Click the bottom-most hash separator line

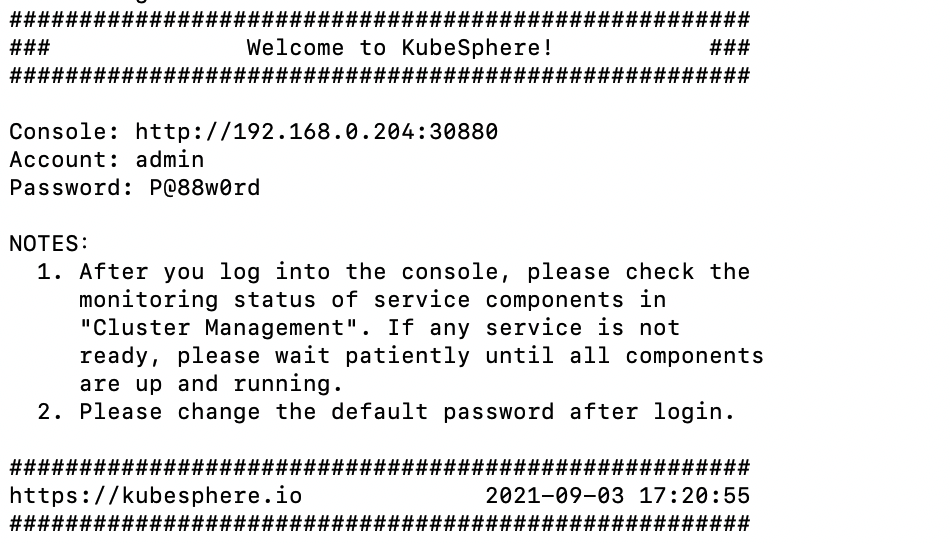(379, 524)
